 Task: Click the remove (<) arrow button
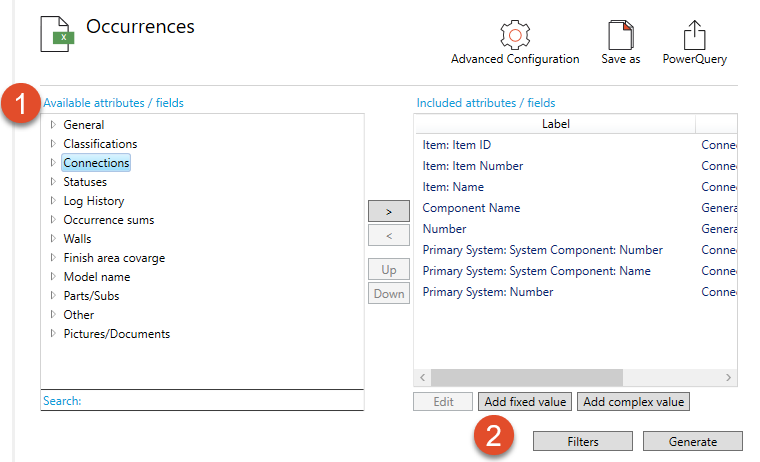point(389,235)
